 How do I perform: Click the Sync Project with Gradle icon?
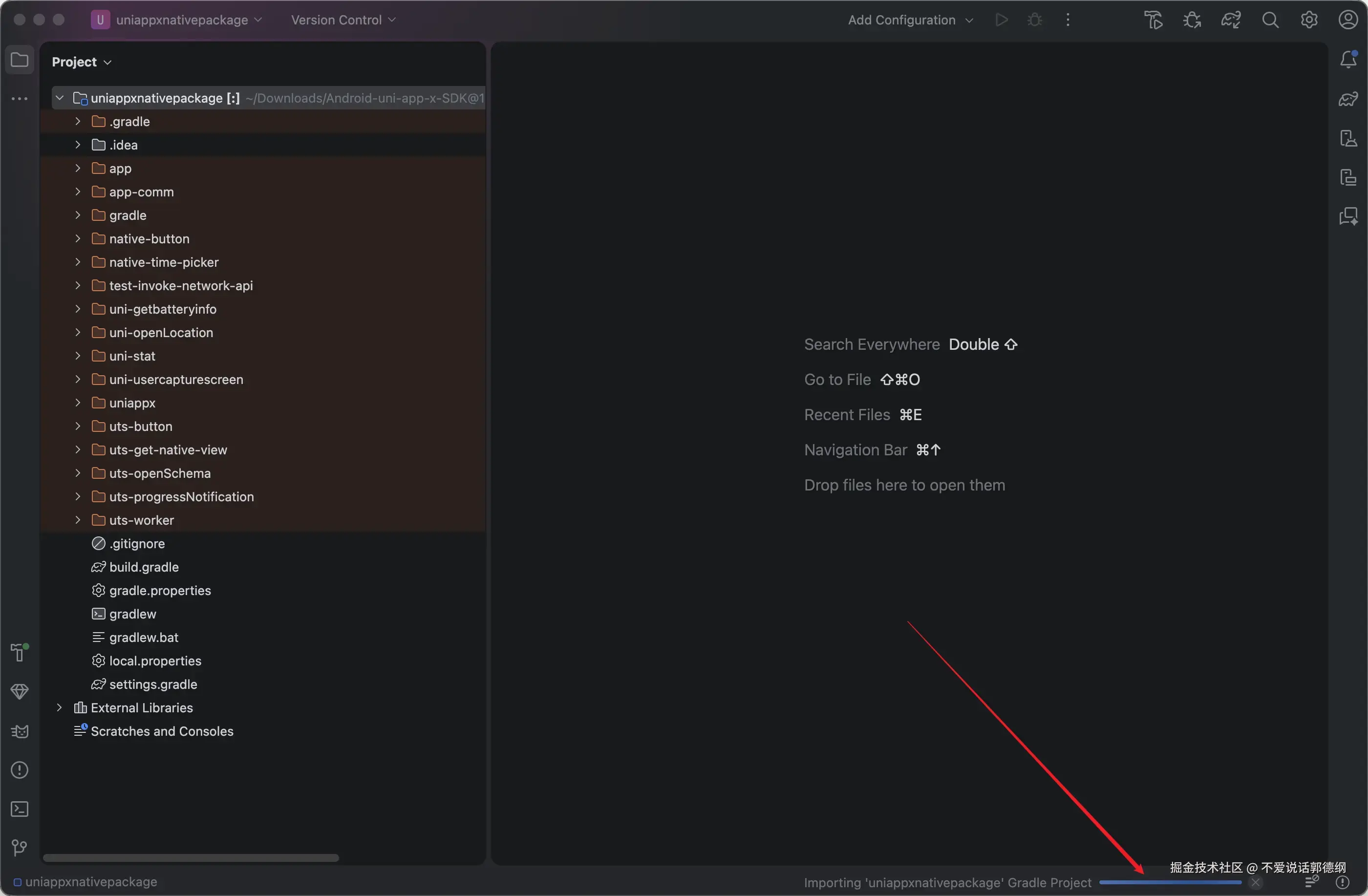click(x=1231, y=20)
